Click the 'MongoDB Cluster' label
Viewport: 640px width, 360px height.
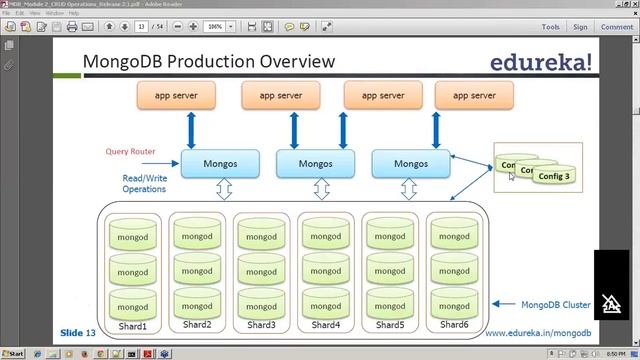pos(556,305)
